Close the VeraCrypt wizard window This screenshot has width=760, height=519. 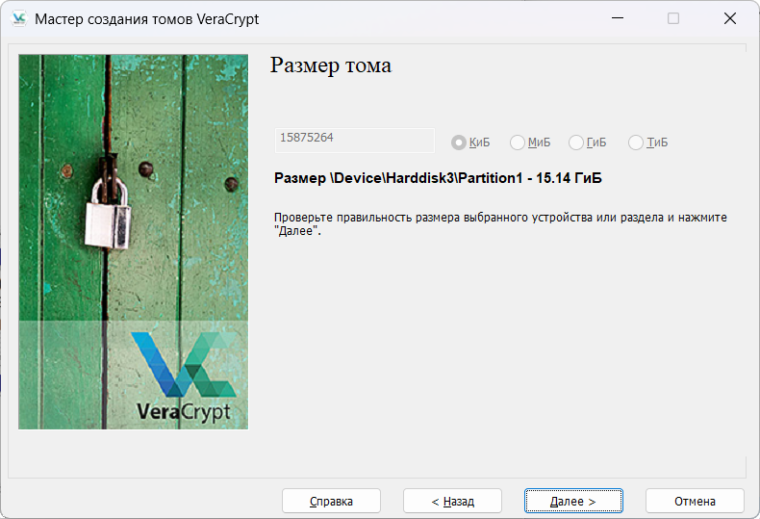[730, 19]
